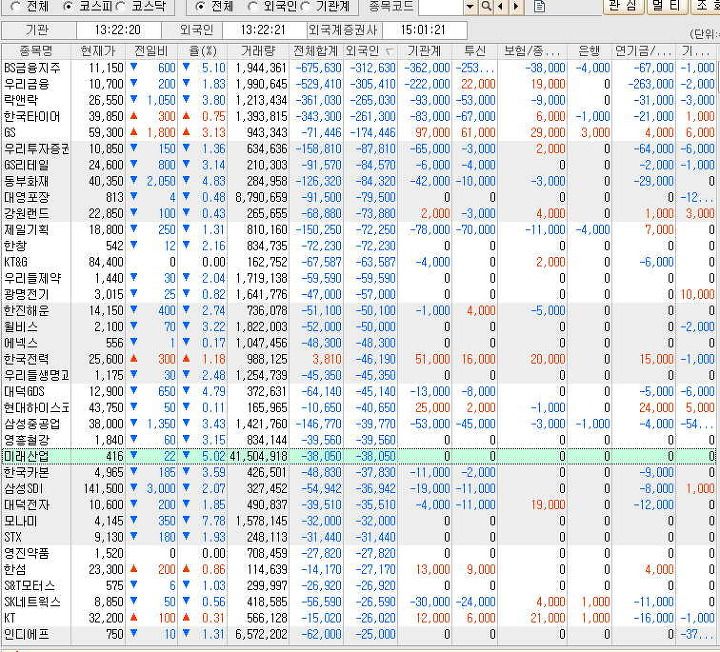Click the previous stock left arrow

tap(501, 6)
